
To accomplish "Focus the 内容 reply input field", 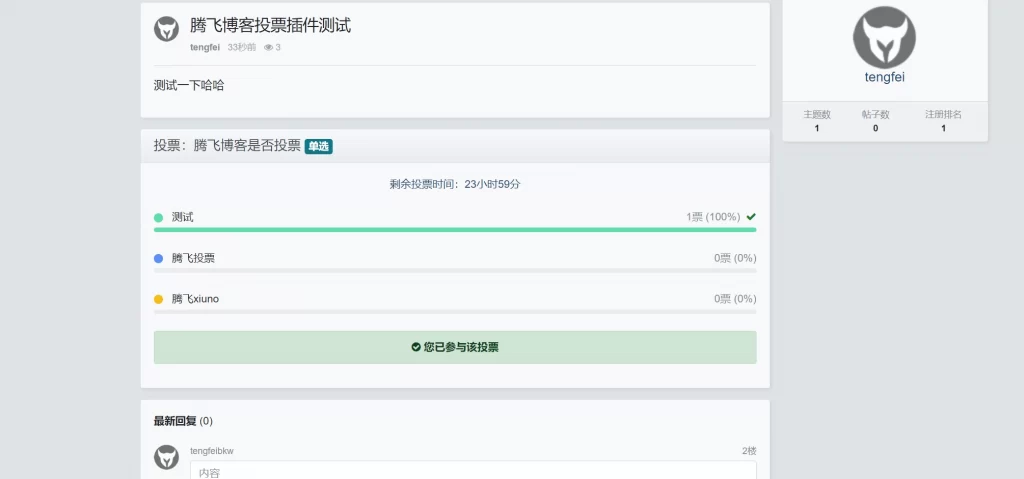I will coord(472,470).
